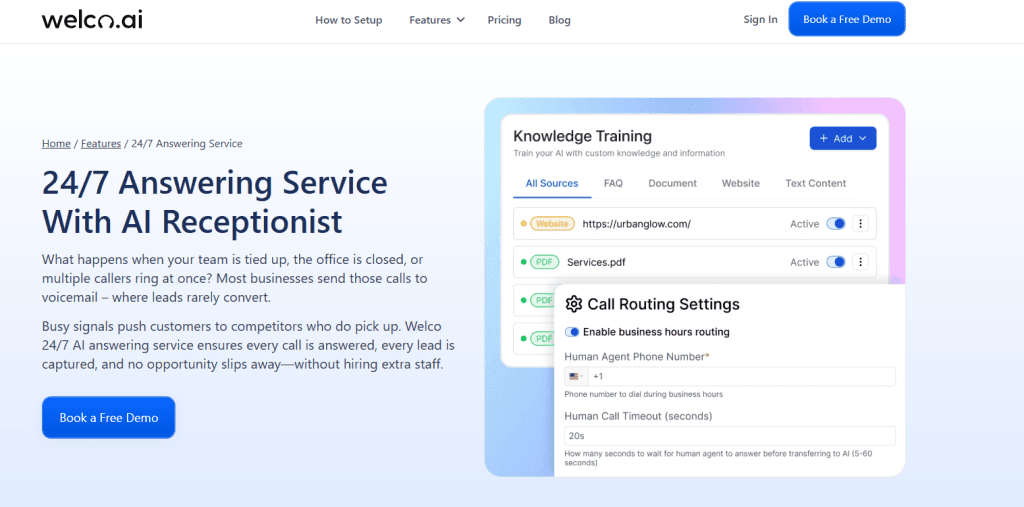Go to Features via breadcrumb link
Image resolution: width=1024 pixels, height=507 pixels.
tap(101, 143)
